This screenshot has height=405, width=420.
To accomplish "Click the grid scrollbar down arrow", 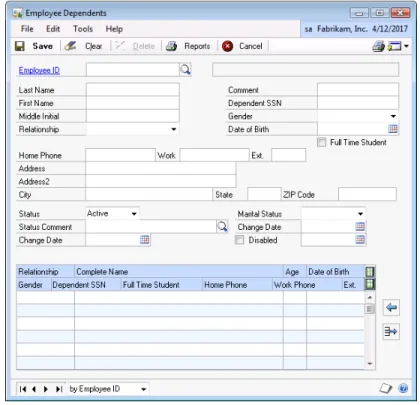I will coord(370,364).
